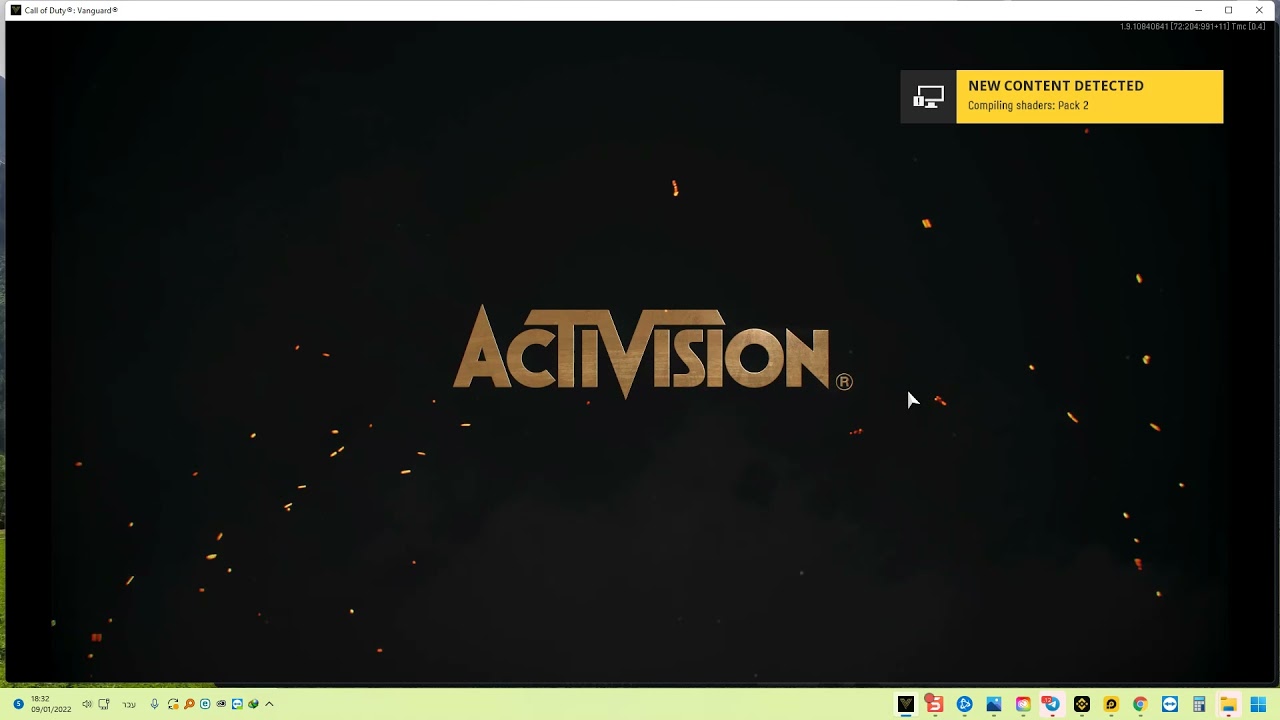Click the New Content Detected notification
The image size is (1280, 720).
coord(1062,97)
